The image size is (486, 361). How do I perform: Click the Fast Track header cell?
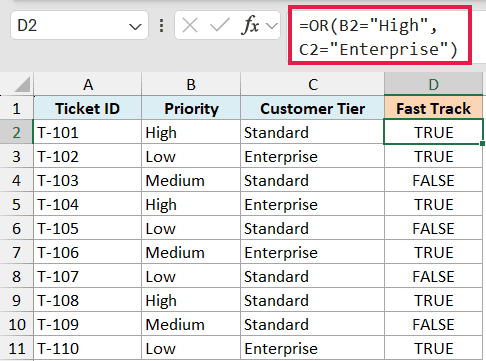(x=433, y=108)
